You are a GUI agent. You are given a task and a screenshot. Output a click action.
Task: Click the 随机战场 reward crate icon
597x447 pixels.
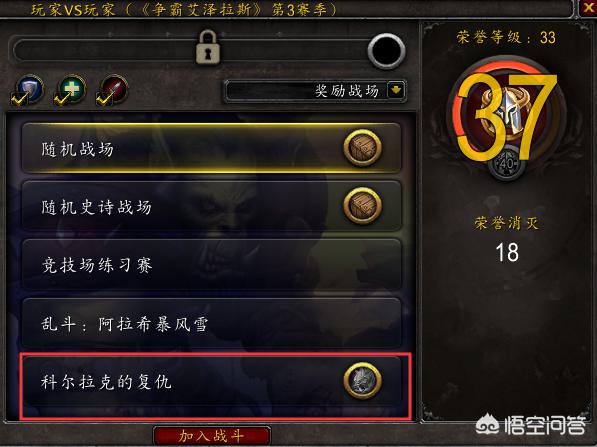[362, 148]
